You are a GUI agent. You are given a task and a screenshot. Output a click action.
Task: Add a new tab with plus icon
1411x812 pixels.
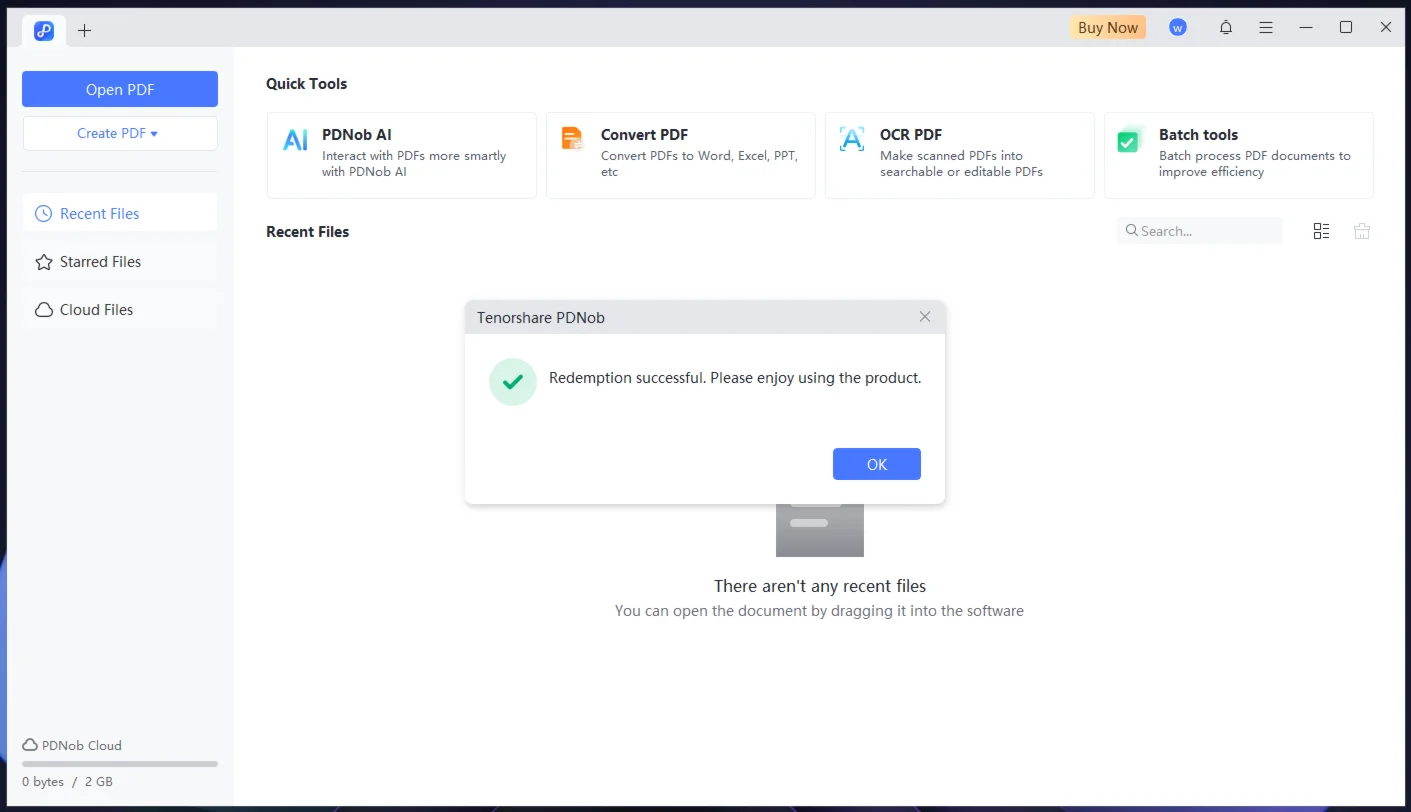pyautogui.click(x=84, y=30)
